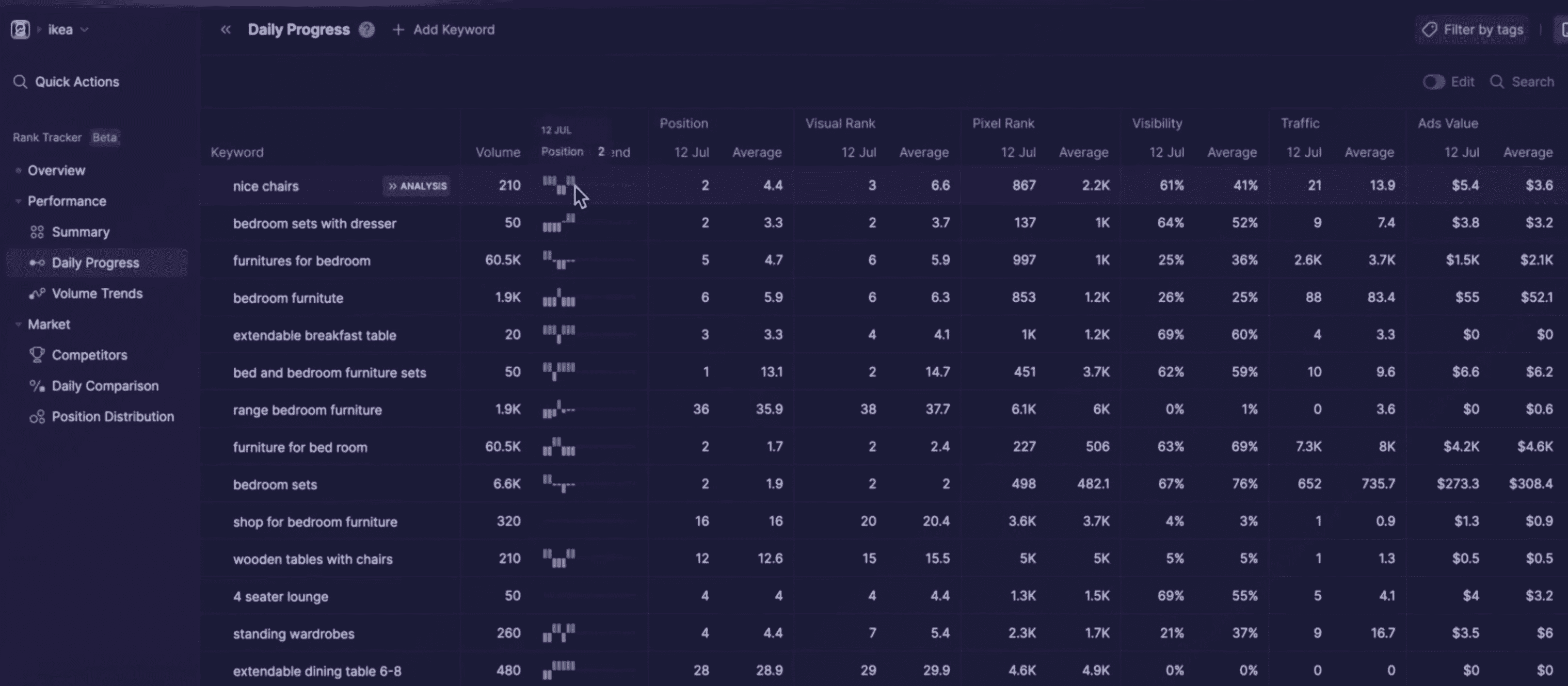The width and height of the screenshot is (1568, 686).
Task: Click the Add Keyword button
Action: (444, 29)
